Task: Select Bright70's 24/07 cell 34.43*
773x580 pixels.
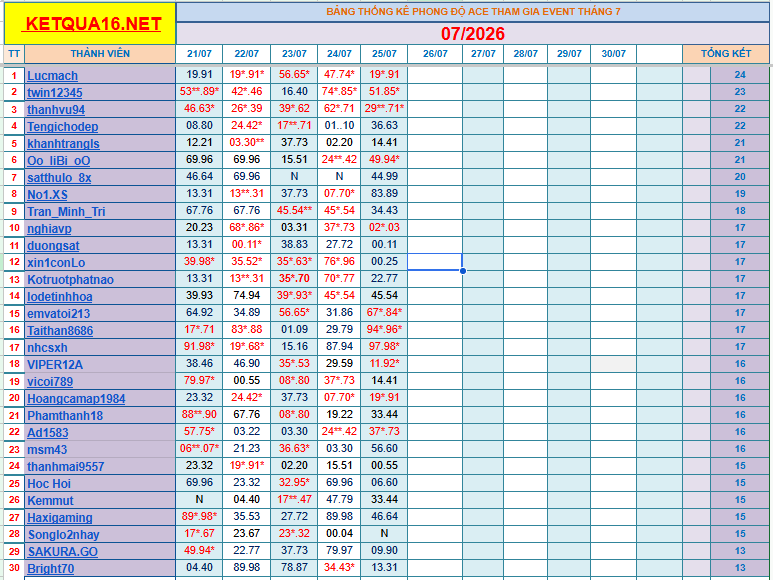Action: 339,568
